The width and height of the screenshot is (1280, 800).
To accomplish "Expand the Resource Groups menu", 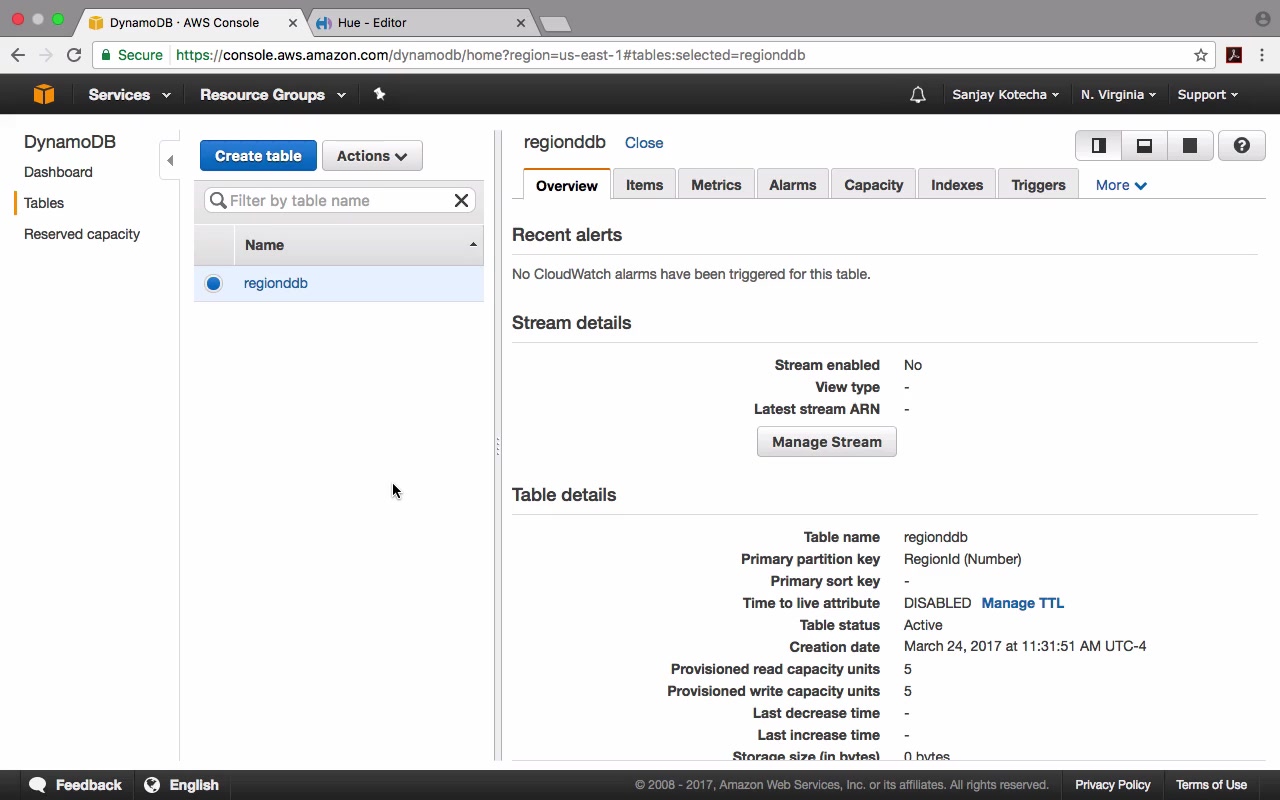I will [273, 95].
